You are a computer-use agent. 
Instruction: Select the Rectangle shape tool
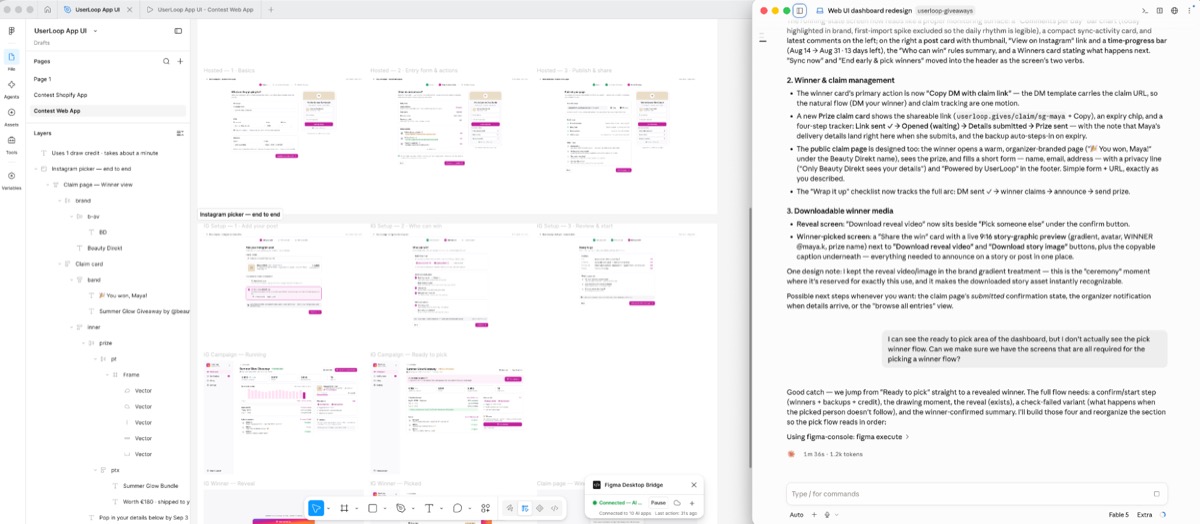(x=372, y=508)
